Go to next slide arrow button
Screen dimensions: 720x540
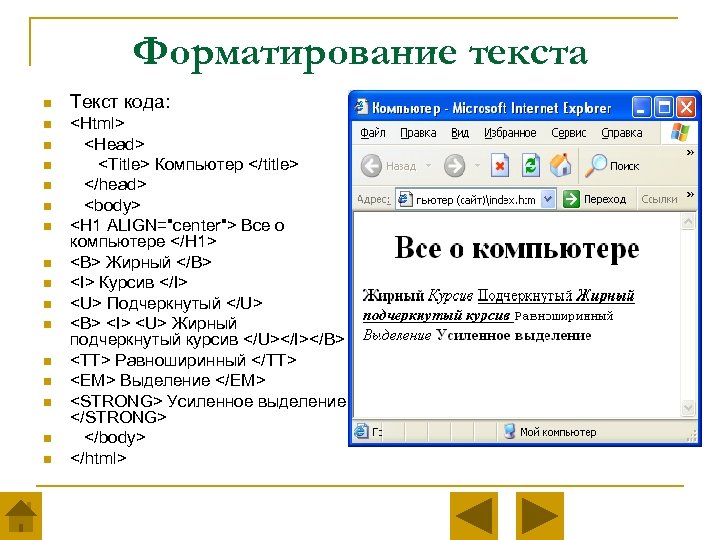tap(540, 516)
